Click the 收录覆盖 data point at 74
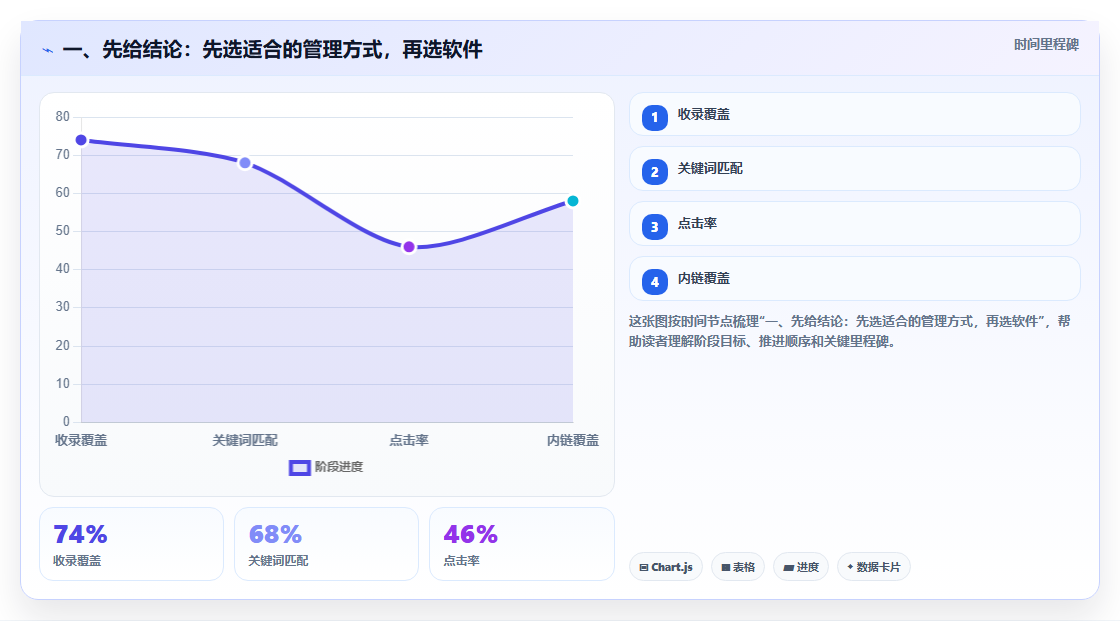The width and height of the screenshot is (1120, 621). point(81,140)
